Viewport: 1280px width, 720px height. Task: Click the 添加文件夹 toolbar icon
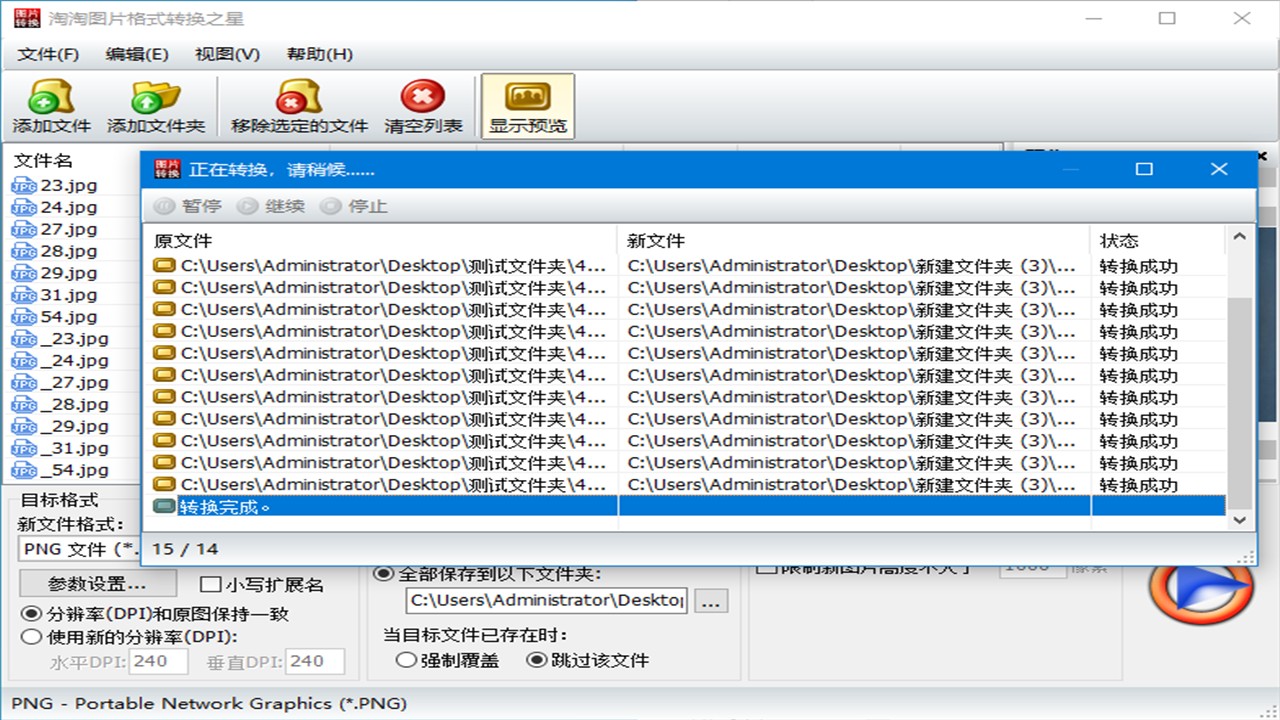(155, 104)
